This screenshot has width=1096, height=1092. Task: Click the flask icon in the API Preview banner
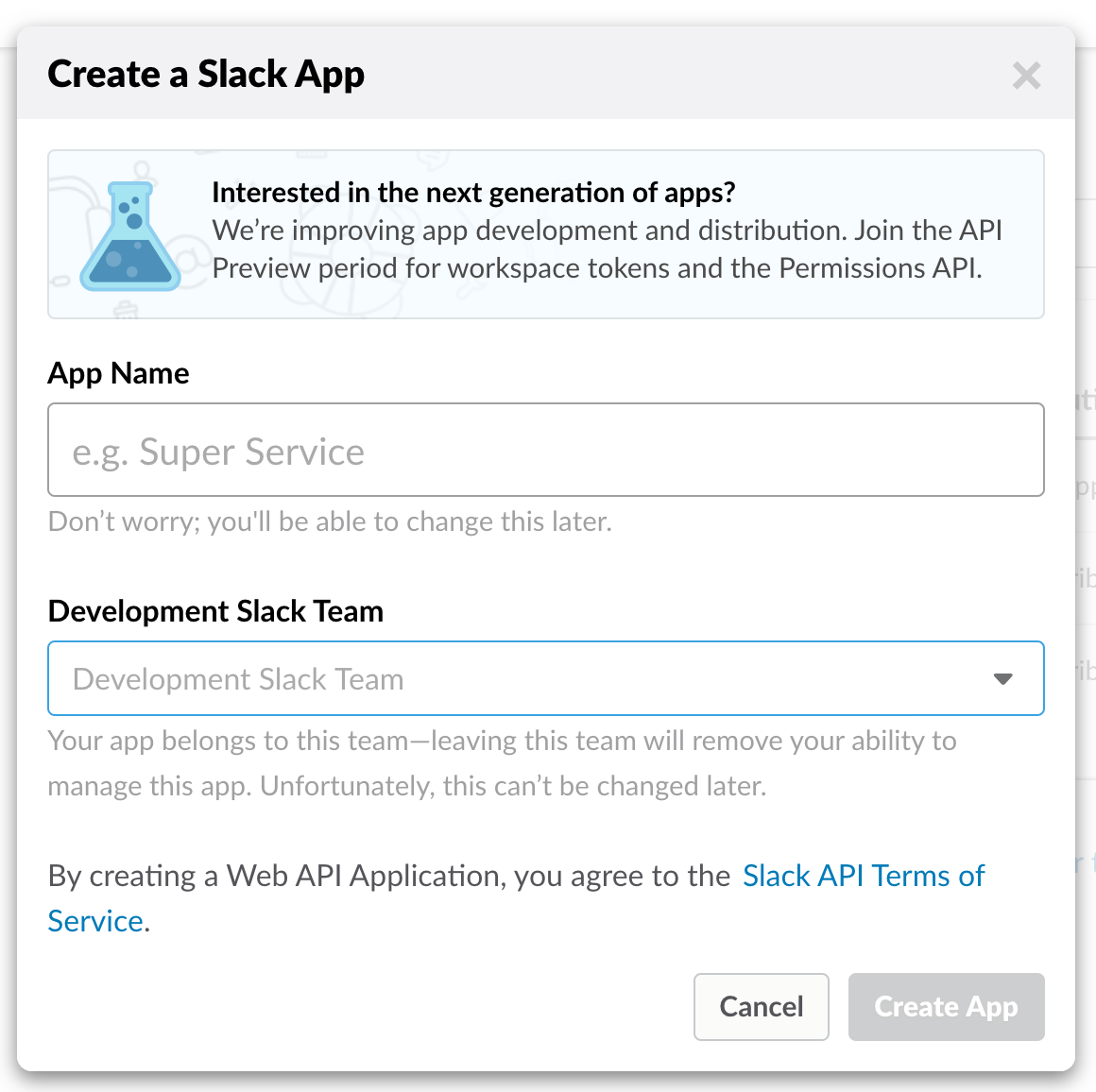[x=130, y=236]
